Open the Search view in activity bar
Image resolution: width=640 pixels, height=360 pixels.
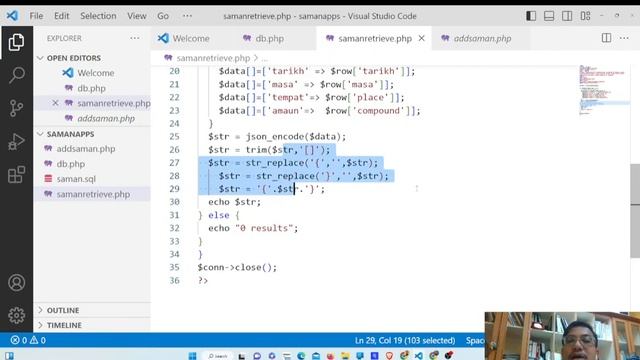(x=16, y=75)
